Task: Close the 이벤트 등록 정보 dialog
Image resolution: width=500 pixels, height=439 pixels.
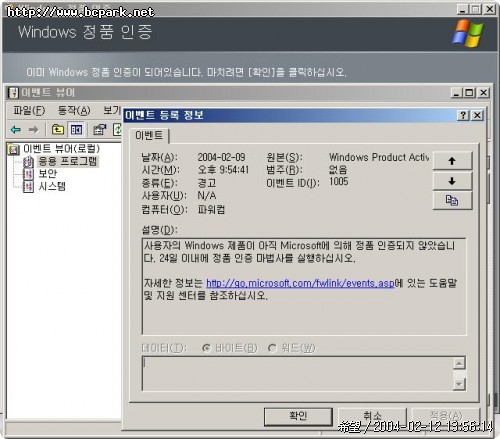Action: point(477,115)
